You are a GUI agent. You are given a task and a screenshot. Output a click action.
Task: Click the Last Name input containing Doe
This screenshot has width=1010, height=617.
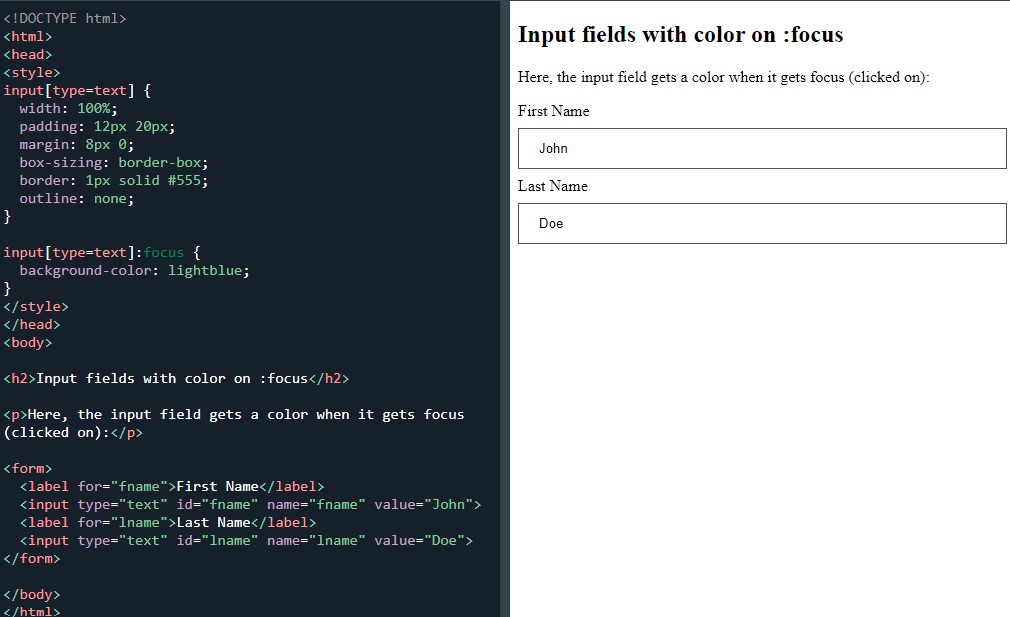760,223
